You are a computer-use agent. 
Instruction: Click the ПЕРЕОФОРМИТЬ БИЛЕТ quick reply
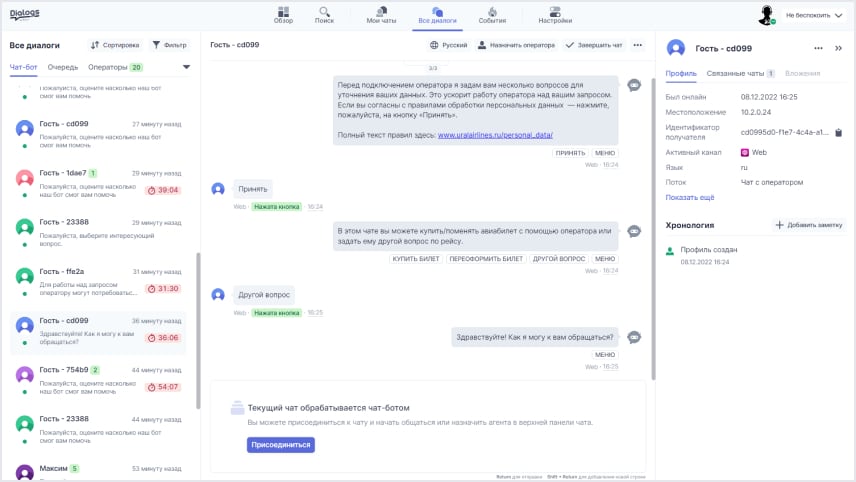click(x=486, y=259)
